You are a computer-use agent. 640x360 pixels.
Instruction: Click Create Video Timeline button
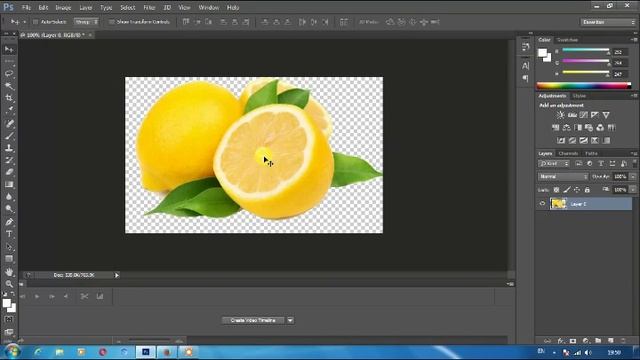[x=253, y=320]
